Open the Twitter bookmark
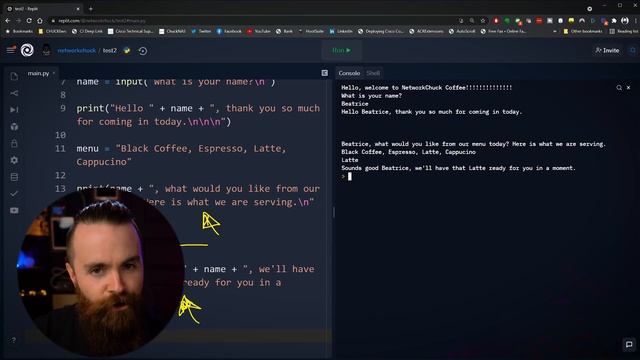640x360 pixels. [201, 31]
